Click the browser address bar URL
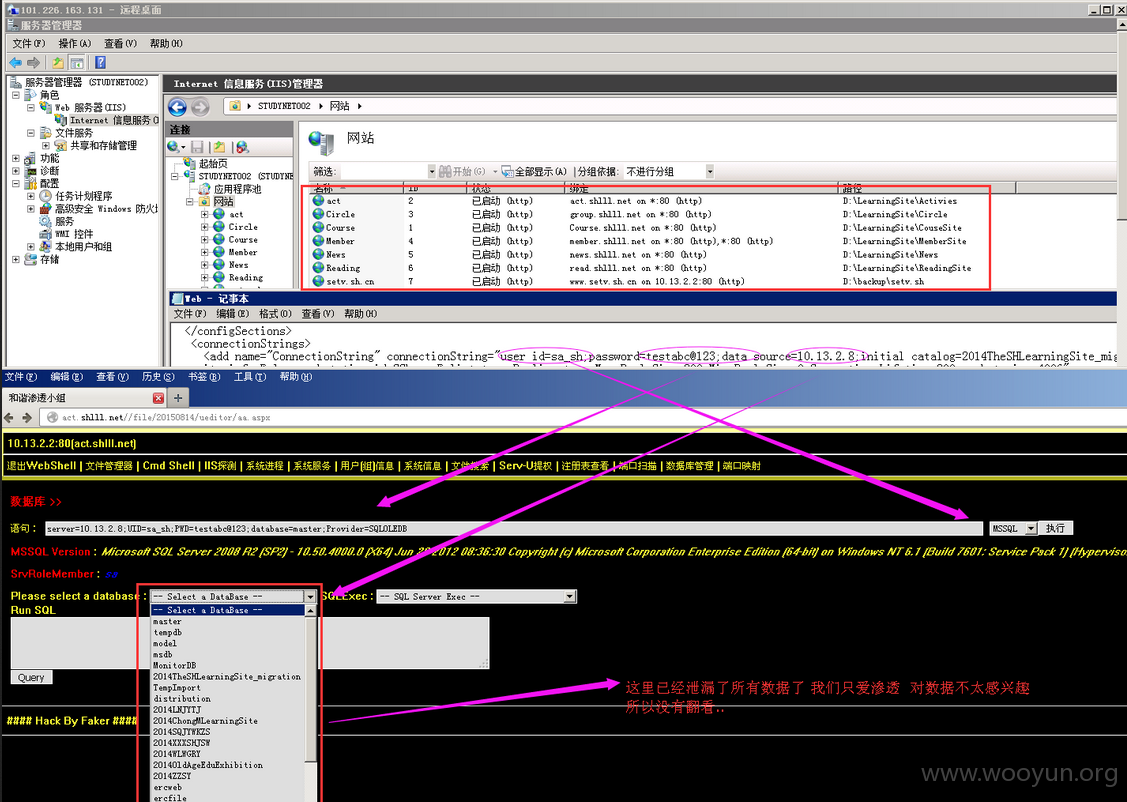The width and height of the screenshot is (1127, 802). pyautogui.click(x=166, y=418)
